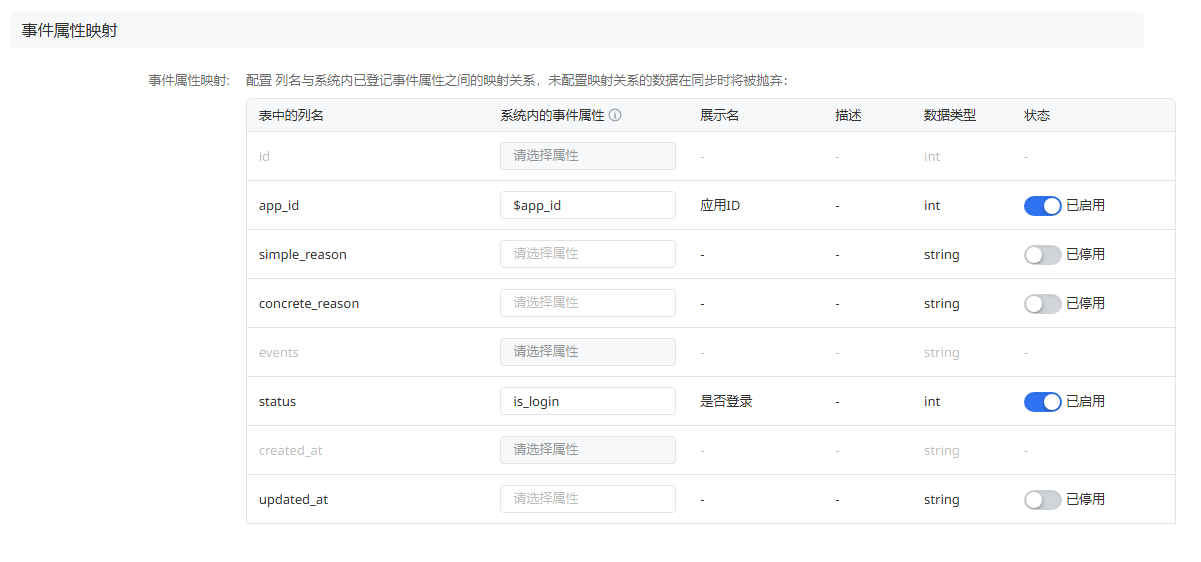Turn off the status row toggle

click(1042, 402)
